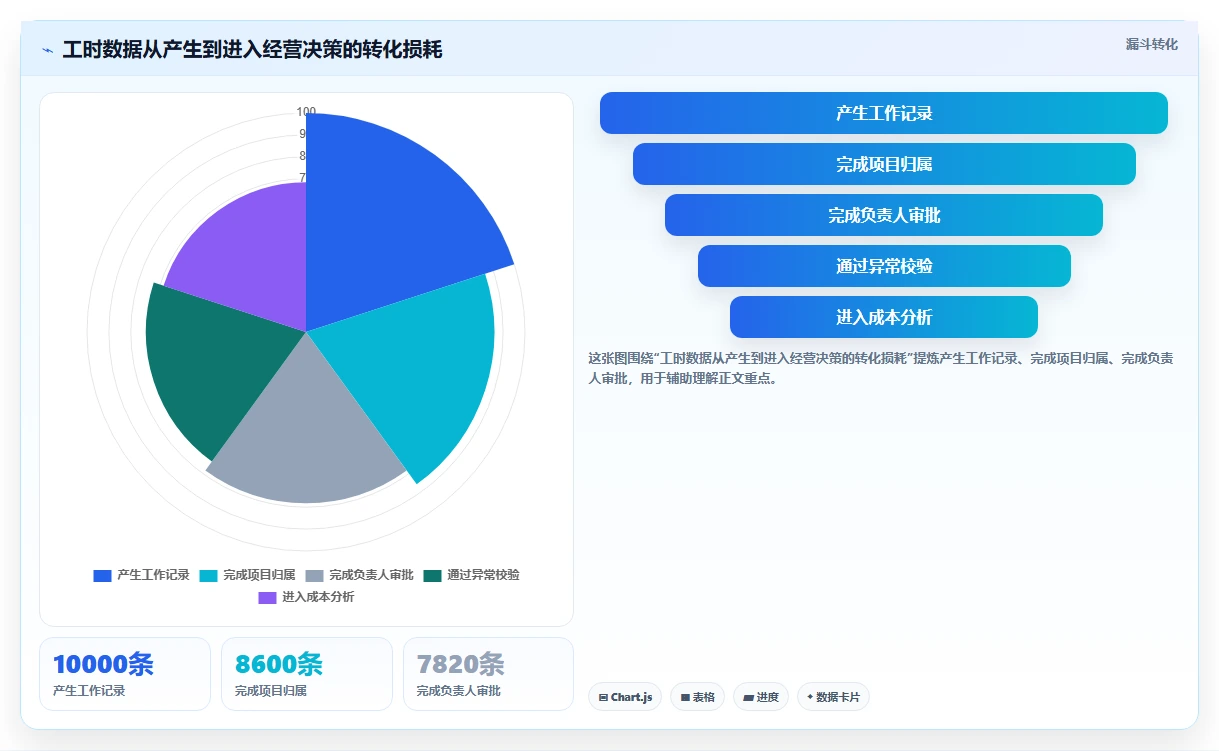
Task: Click the 数据卡片 tag icon
Action: [x=810, y=697]
